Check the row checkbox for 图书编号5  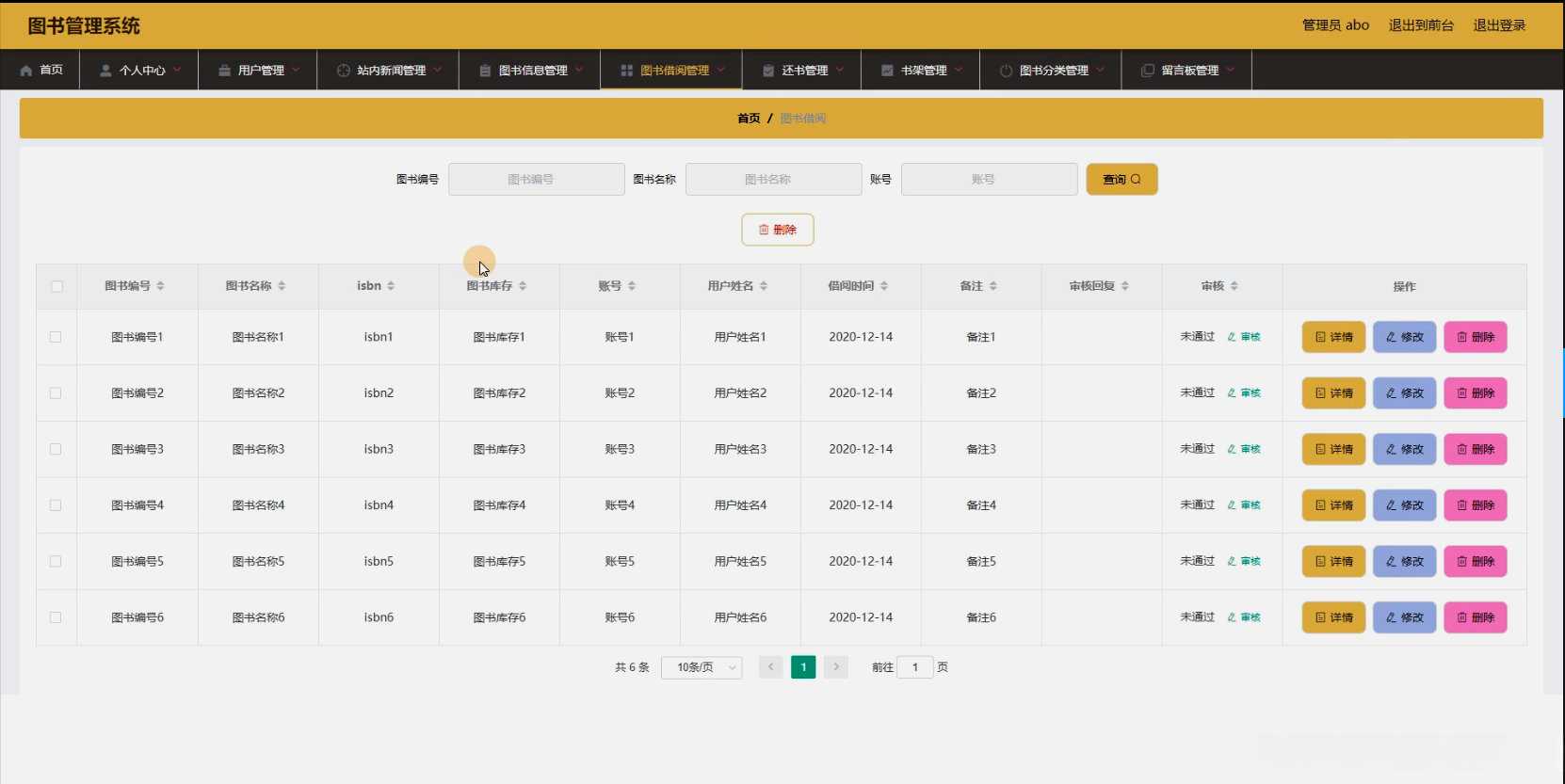pyautogui.click(x=56, y=561)
